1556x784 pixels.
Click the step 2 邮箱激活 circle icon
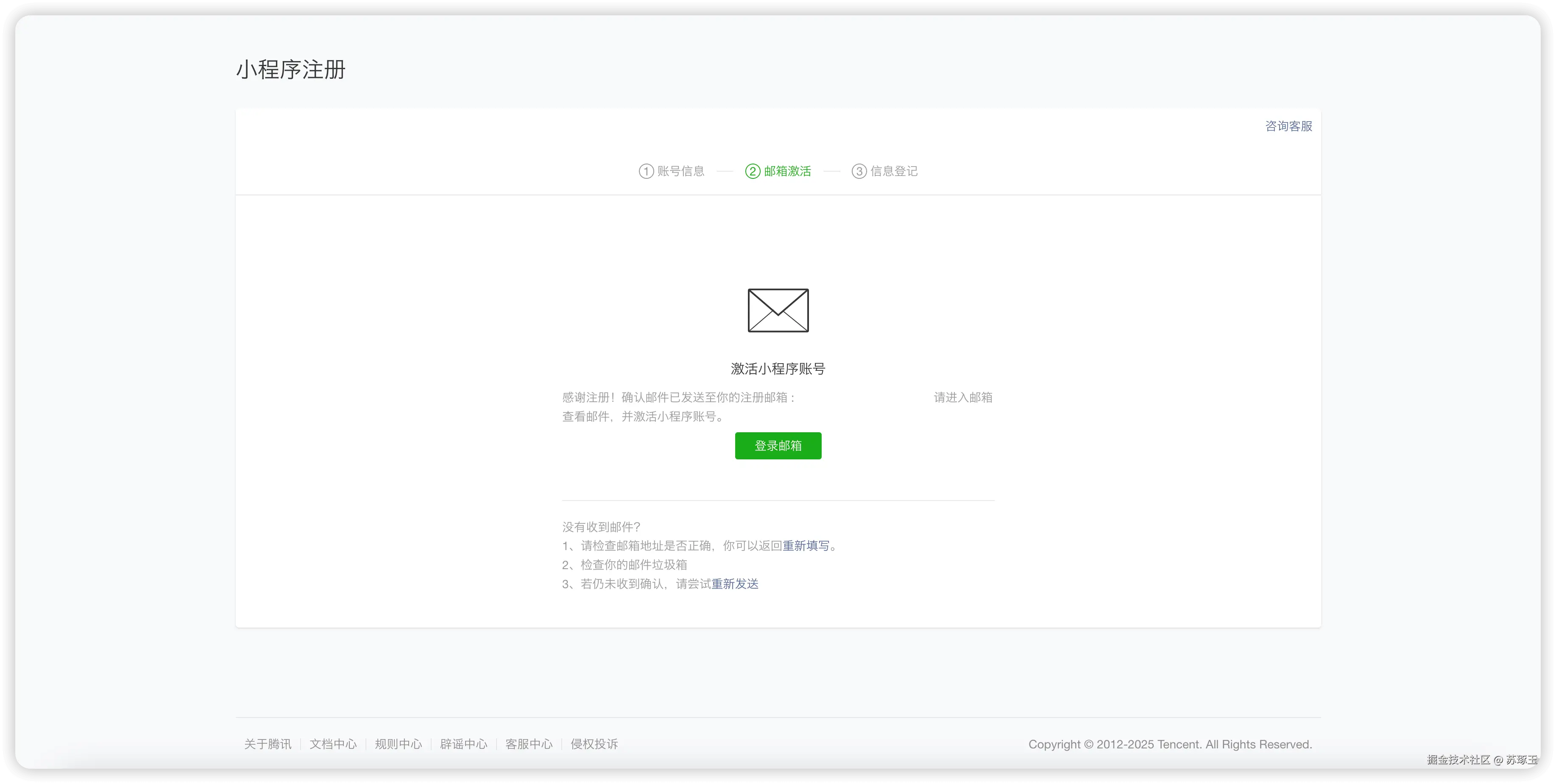tap(752, 171)
